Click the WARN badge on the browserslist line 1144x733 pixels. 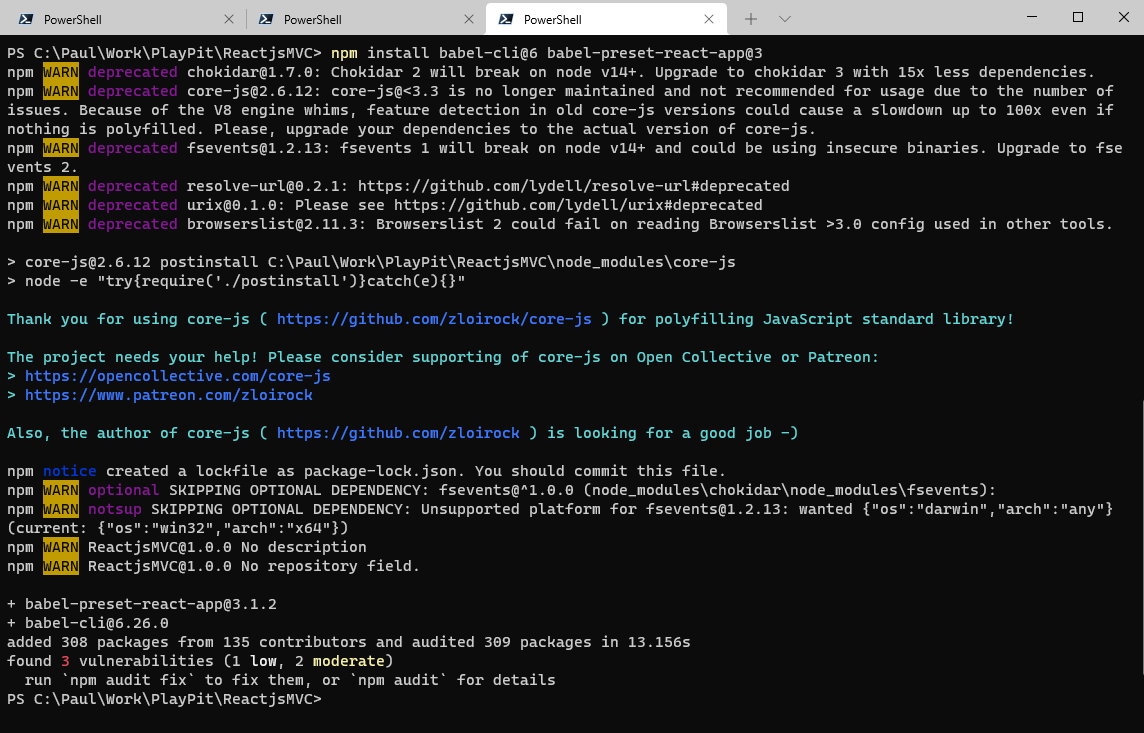click(61, 224)
